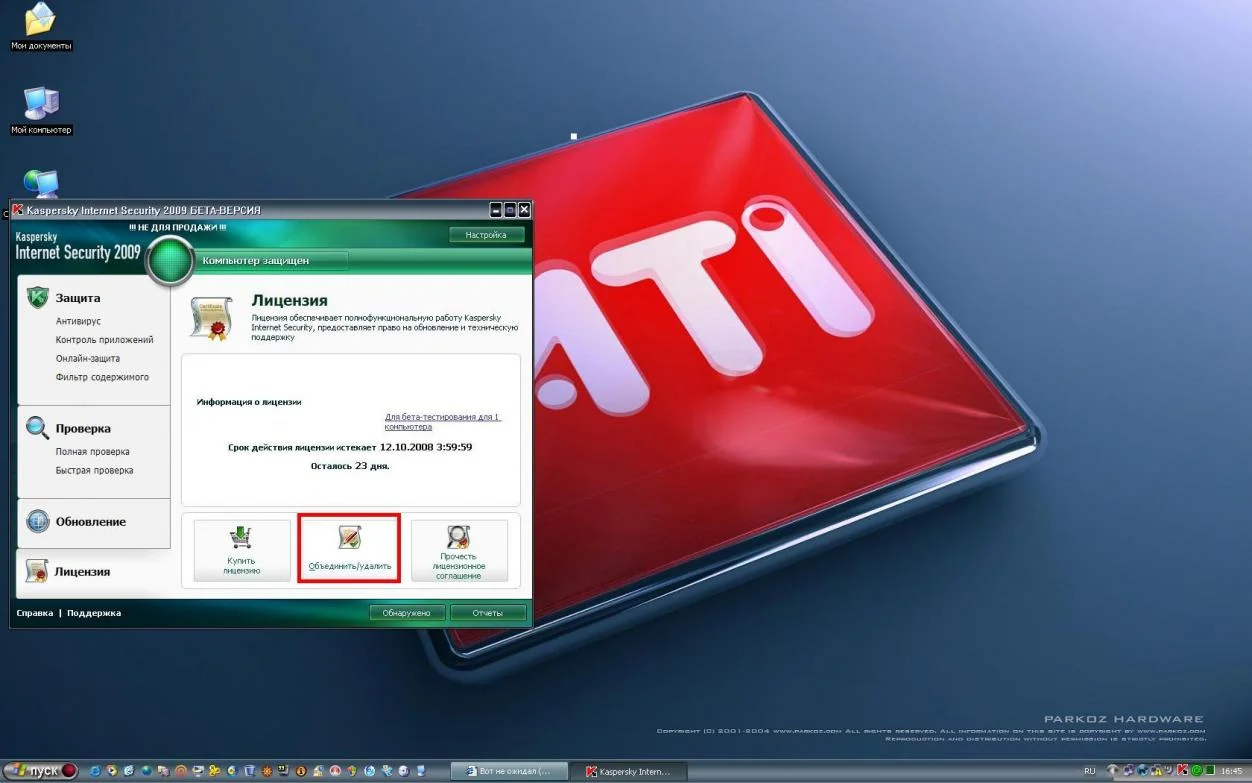This screenshot has height=783, width=1252.
Task: Launch Internet Explorer from quick launch
Action: (x=95, y=771)
